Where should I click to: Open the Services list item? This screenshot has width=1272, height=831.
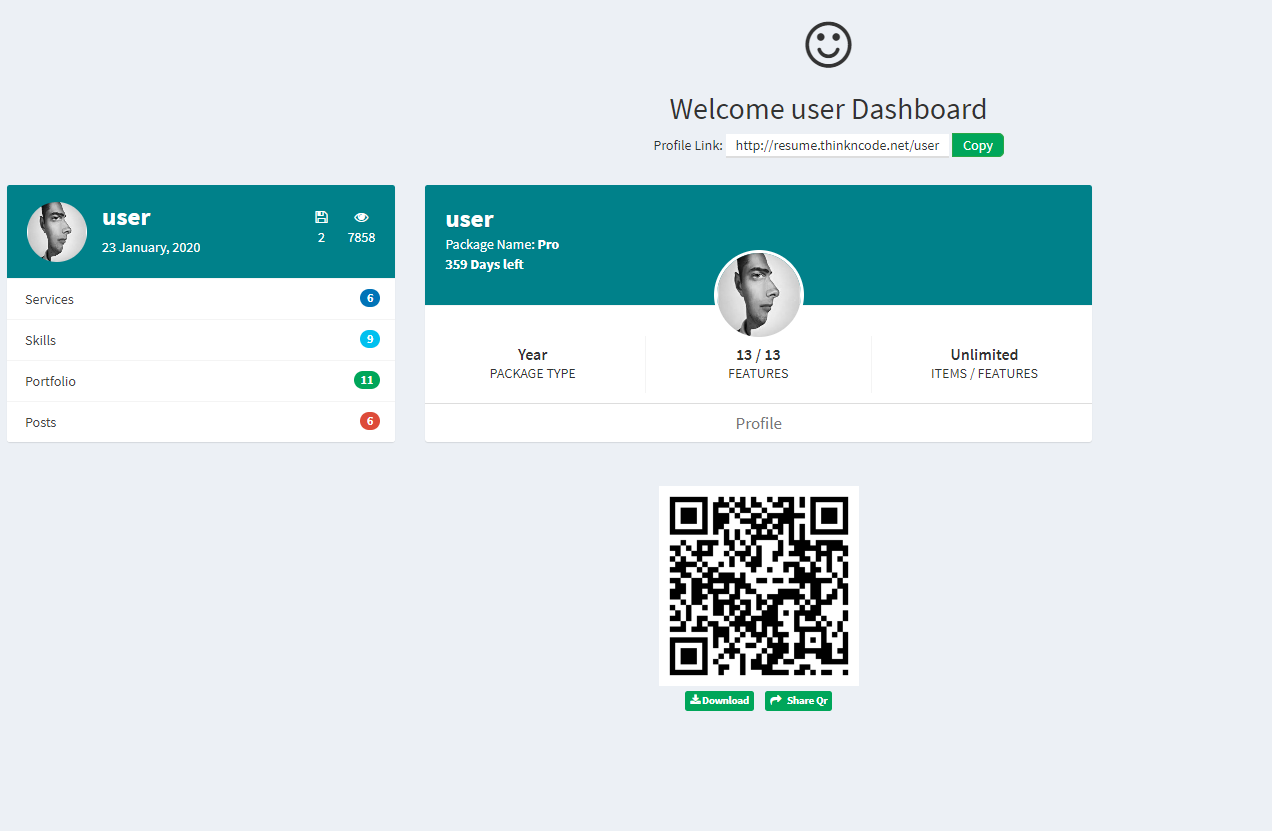click(201, 299)
